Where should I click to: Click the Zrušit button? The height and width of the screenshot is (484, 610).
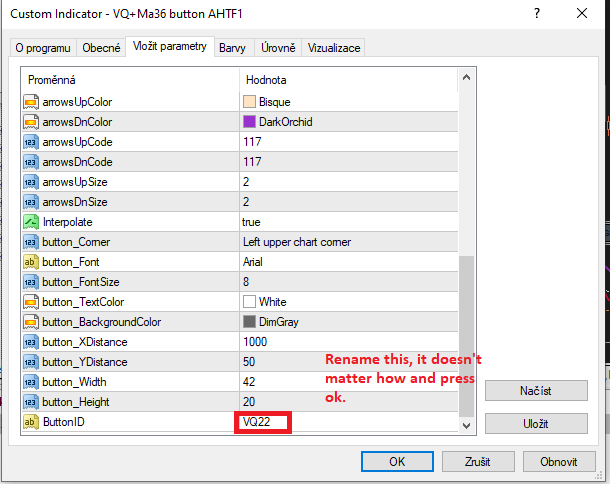(478, 462)
